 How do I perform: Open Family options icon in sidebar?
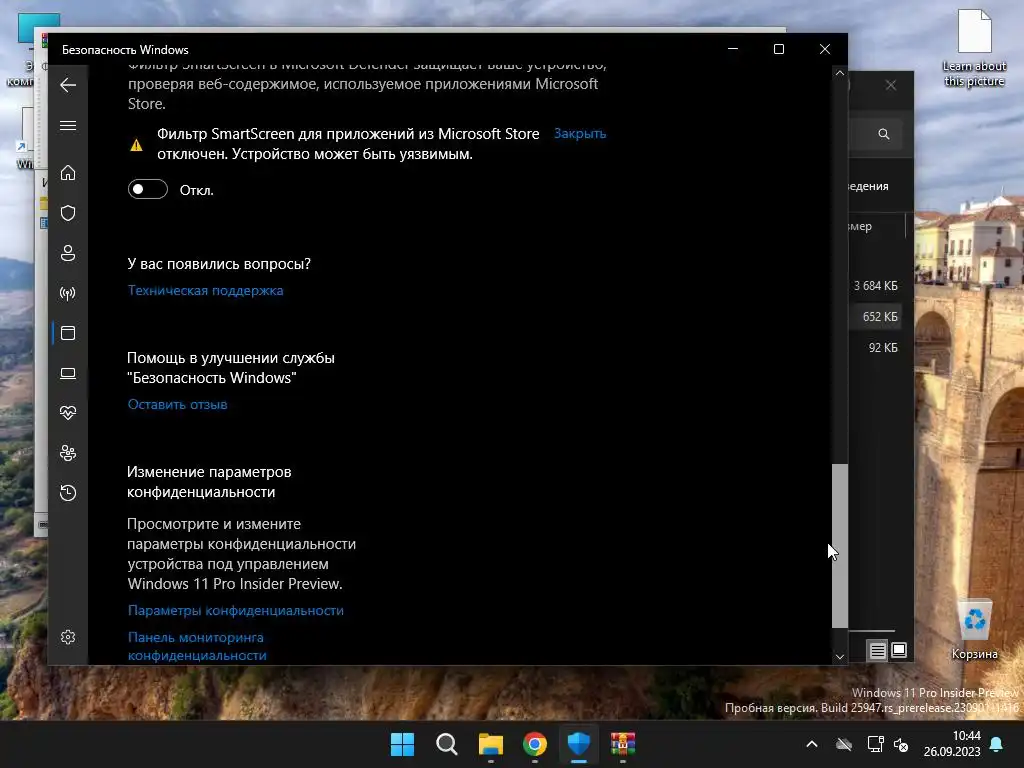coord(68,453)
